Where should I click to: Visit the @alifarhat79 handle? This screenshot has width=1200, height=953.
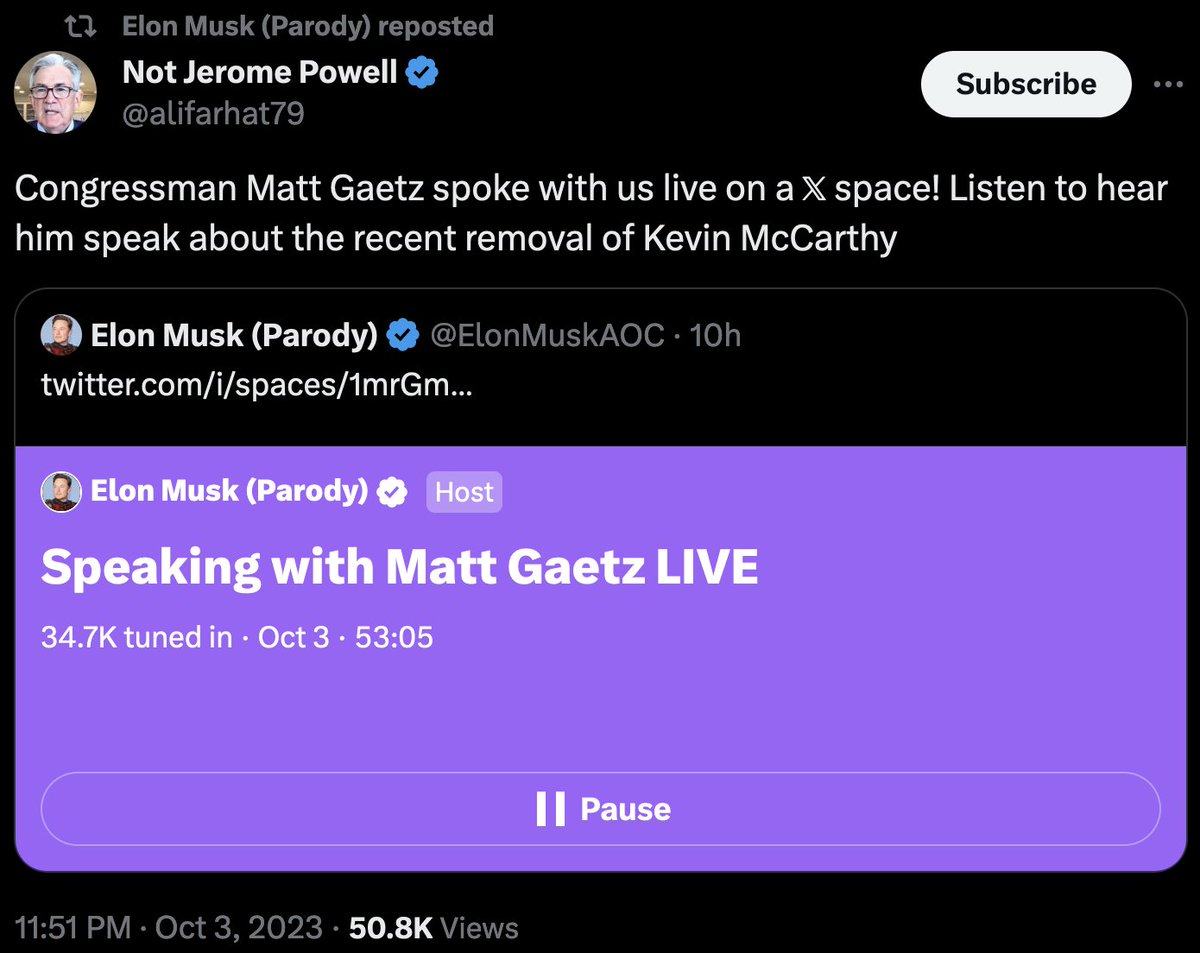point(213,115)
